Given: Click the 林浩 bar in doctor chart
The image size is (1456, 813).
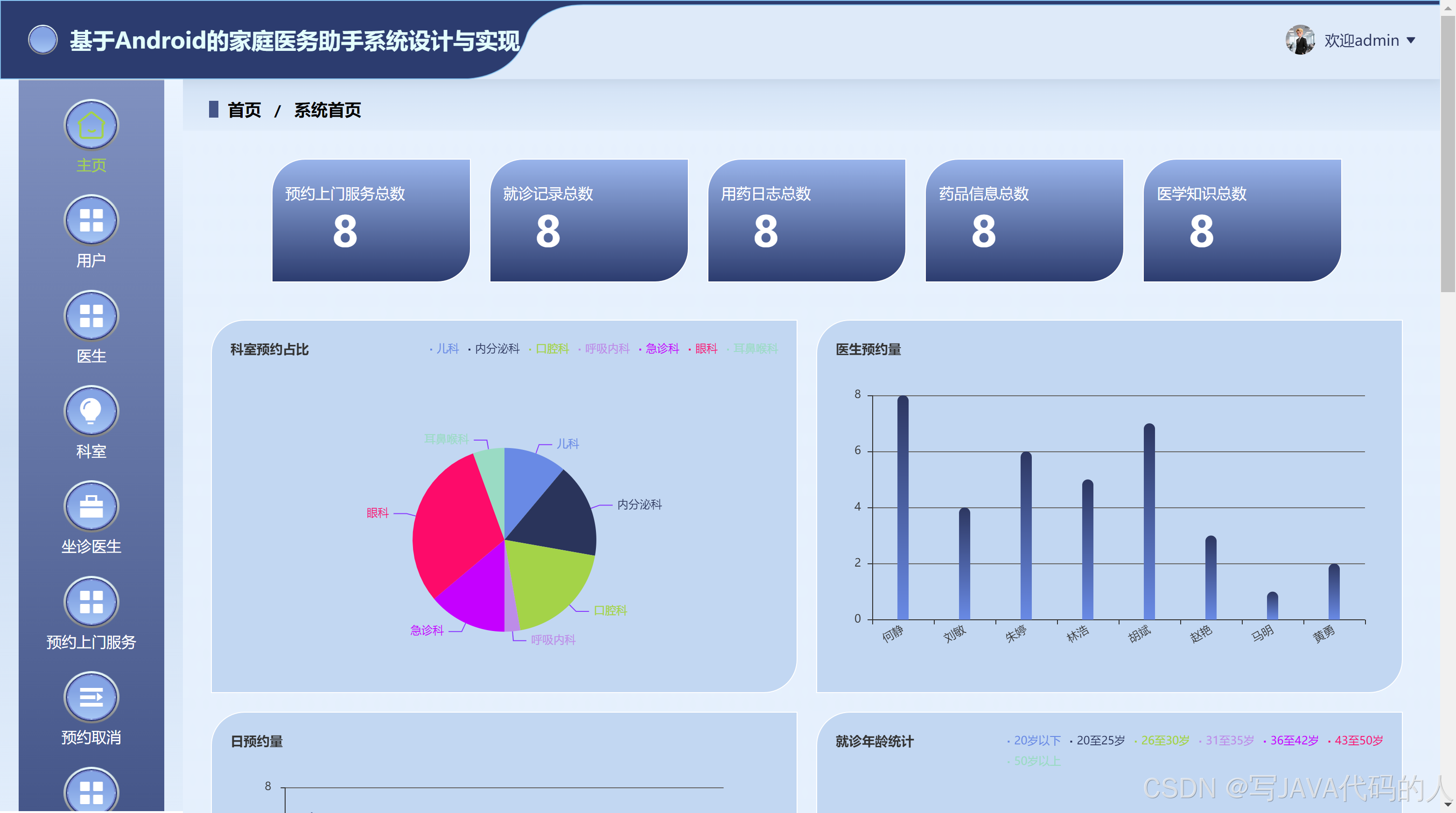Looking at the screenshot, I should click(1087, 549).
